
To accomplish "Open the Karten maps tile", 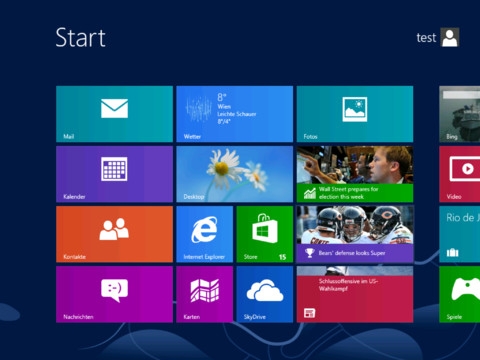I will (x=205, y=294).
